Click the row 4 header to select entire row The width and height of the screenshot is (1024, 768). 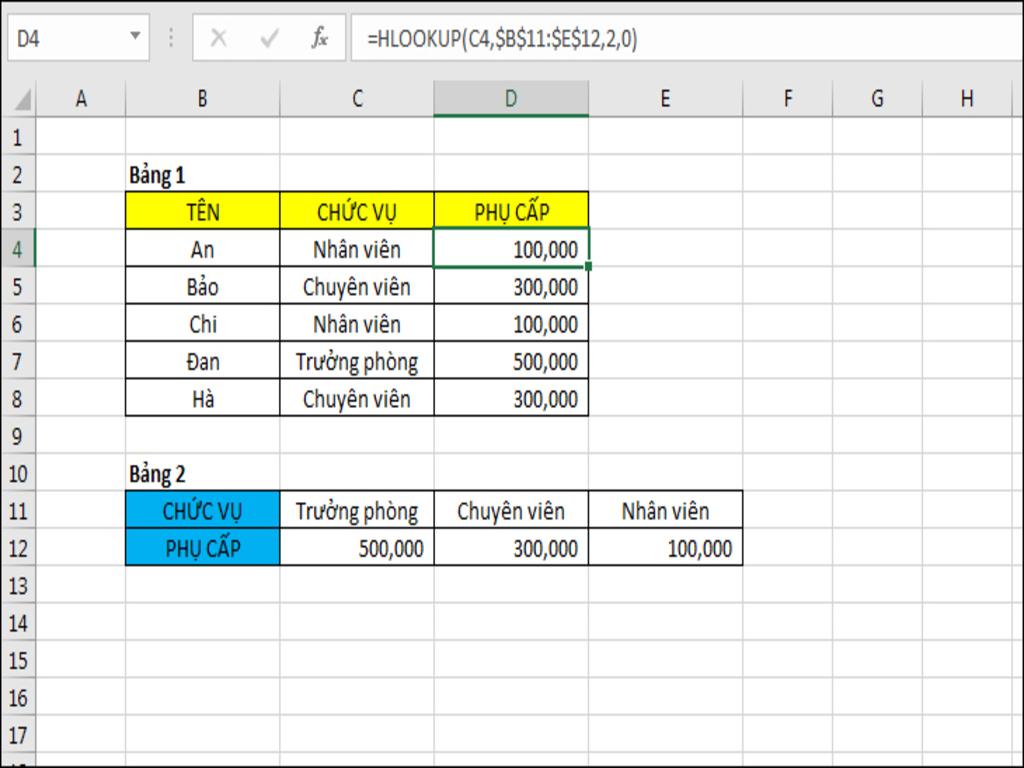[x=18, y=249]
